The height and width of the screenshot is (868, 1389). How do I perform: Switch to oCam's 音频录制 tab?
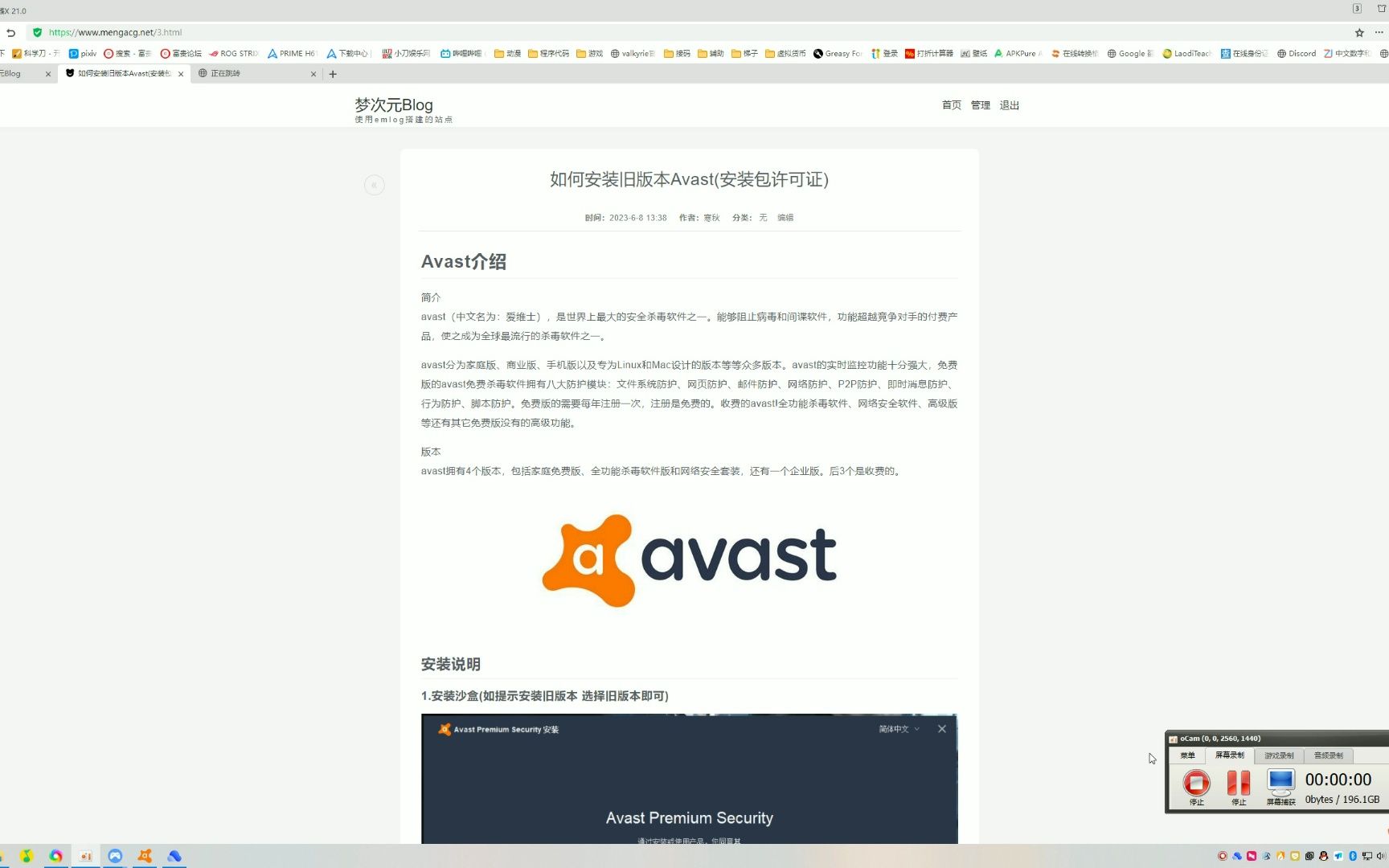tap(1329, 755)
